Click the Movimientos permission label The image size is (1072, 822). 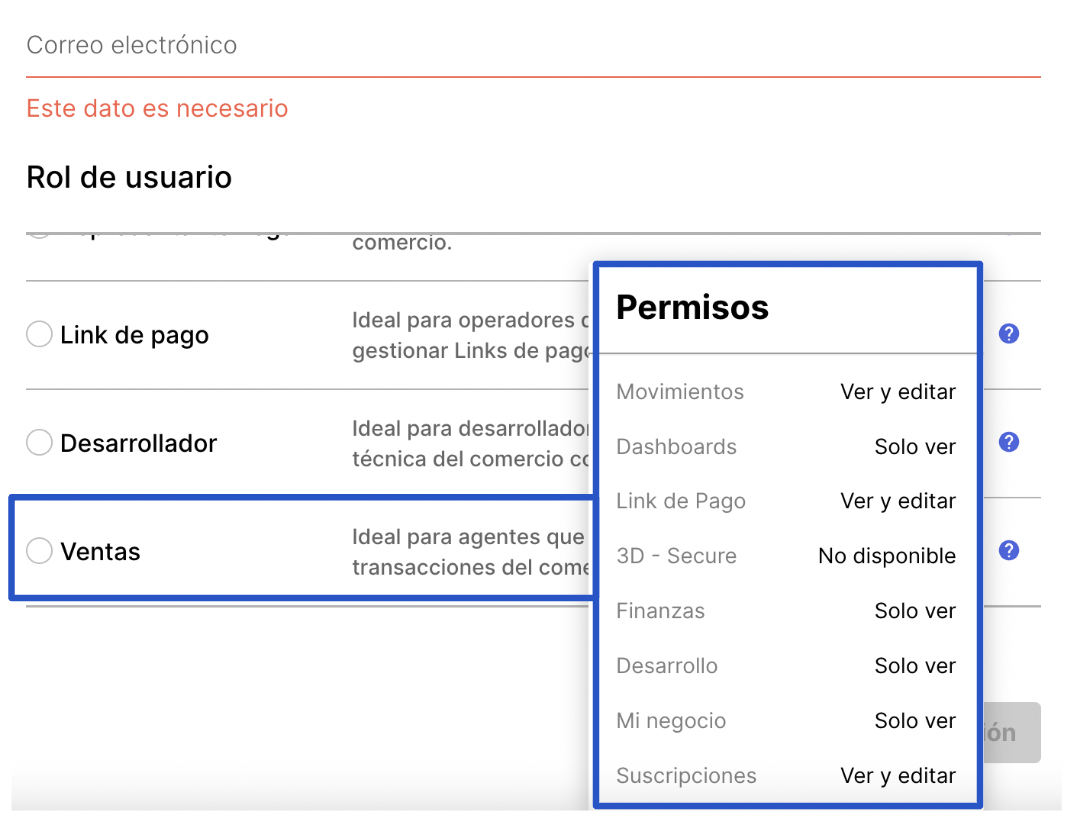point(680,392)
